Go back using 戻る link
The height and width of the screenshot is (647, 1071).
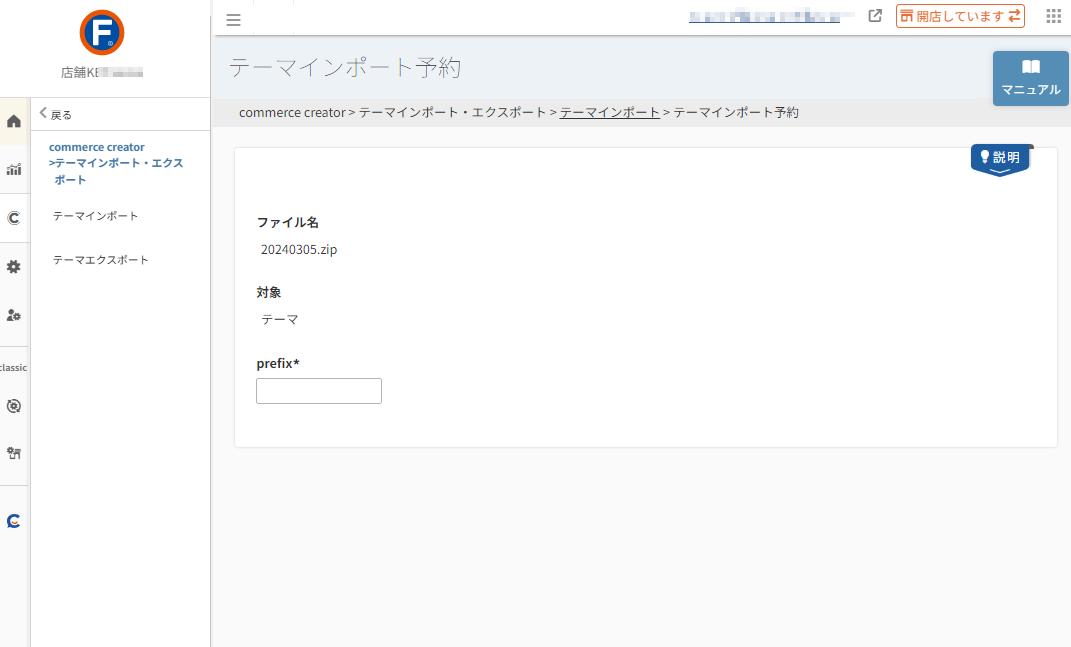pos(56,114)
